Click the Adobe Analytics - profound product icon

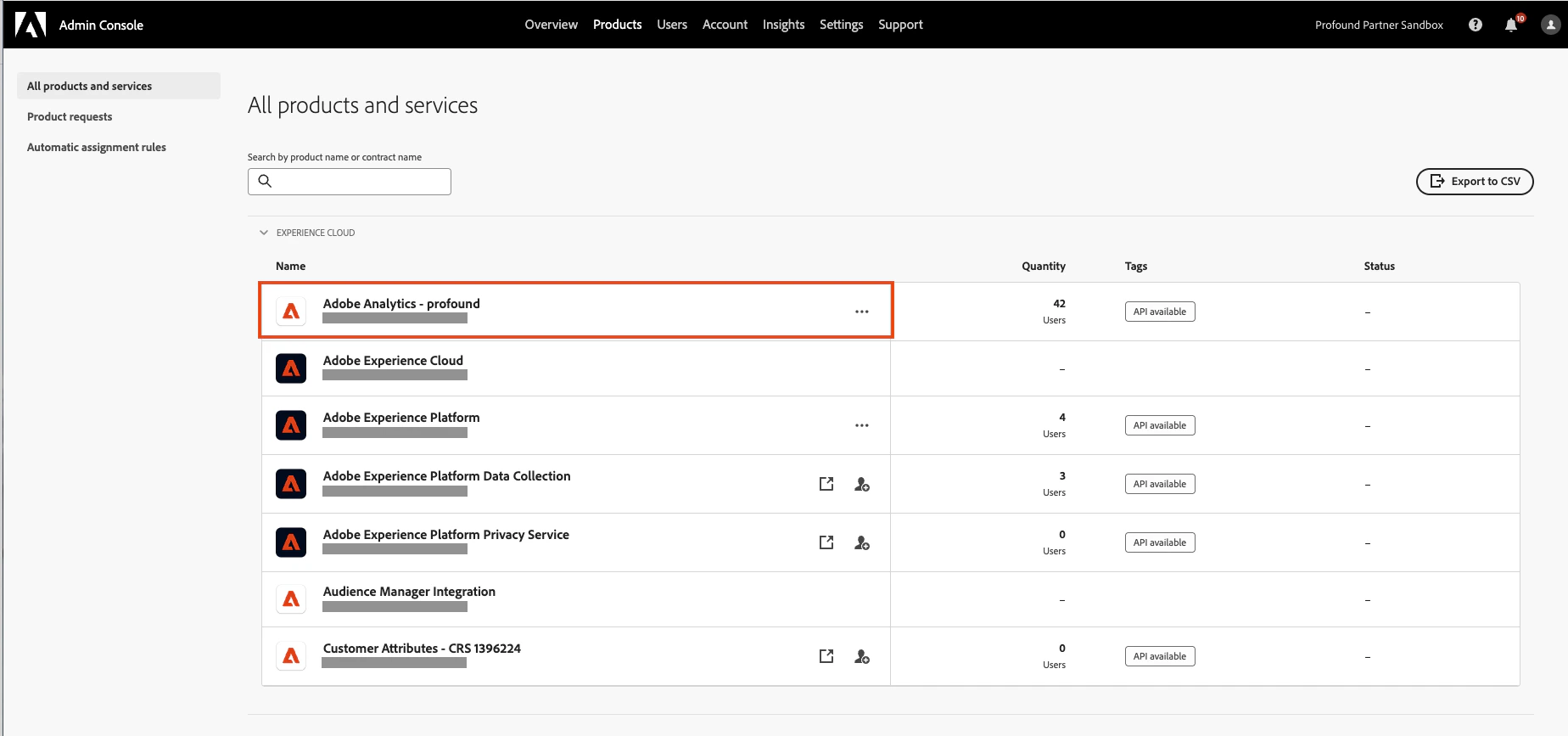coord(291,312)
